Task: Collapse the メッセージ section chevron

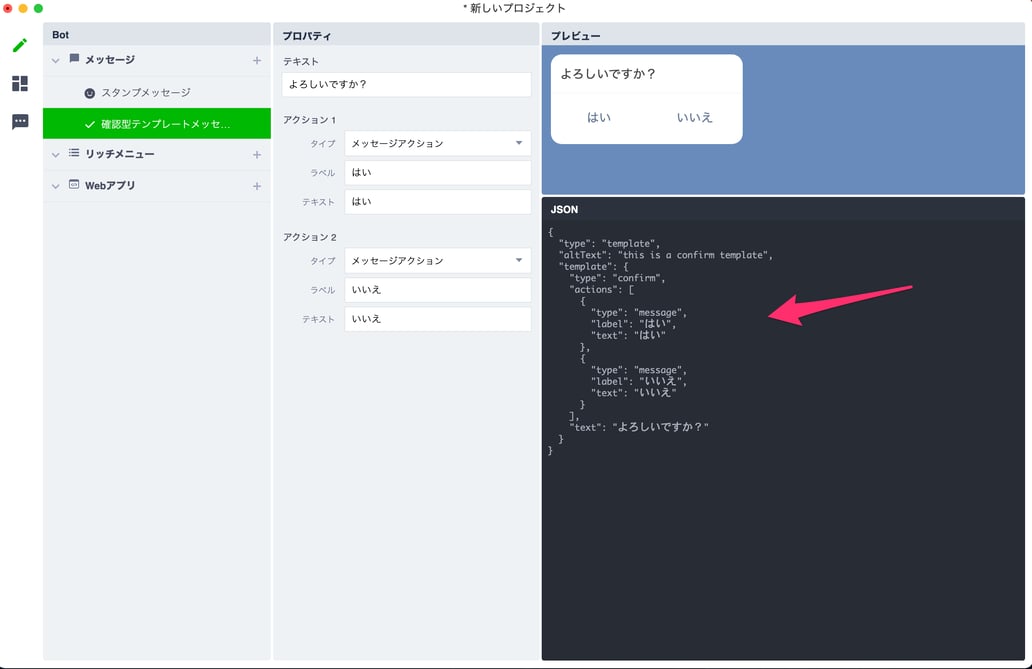Action: [x=56, y=60]
